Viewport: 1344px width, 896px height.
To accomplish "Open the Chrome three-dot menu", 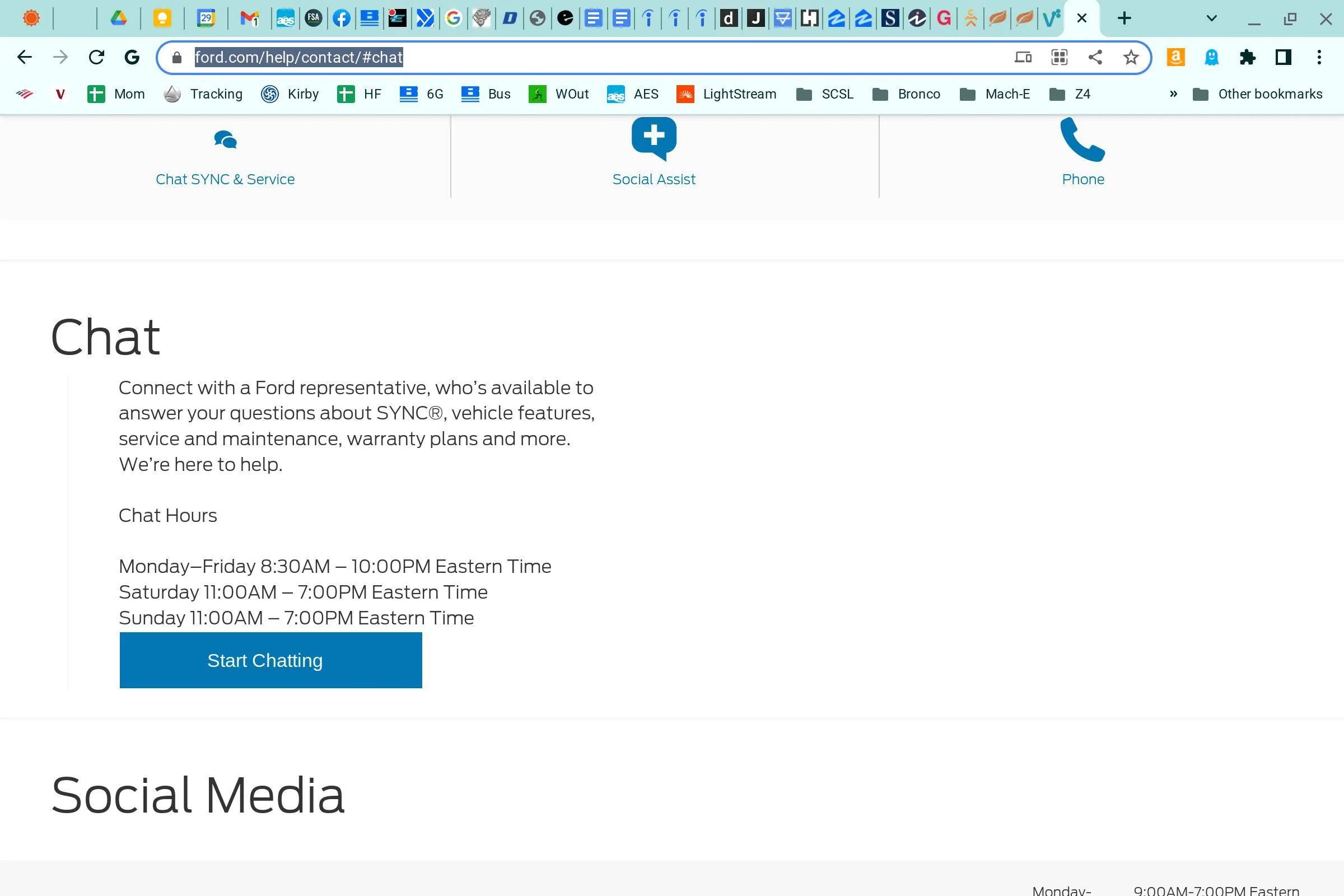I will point(1319,57).
